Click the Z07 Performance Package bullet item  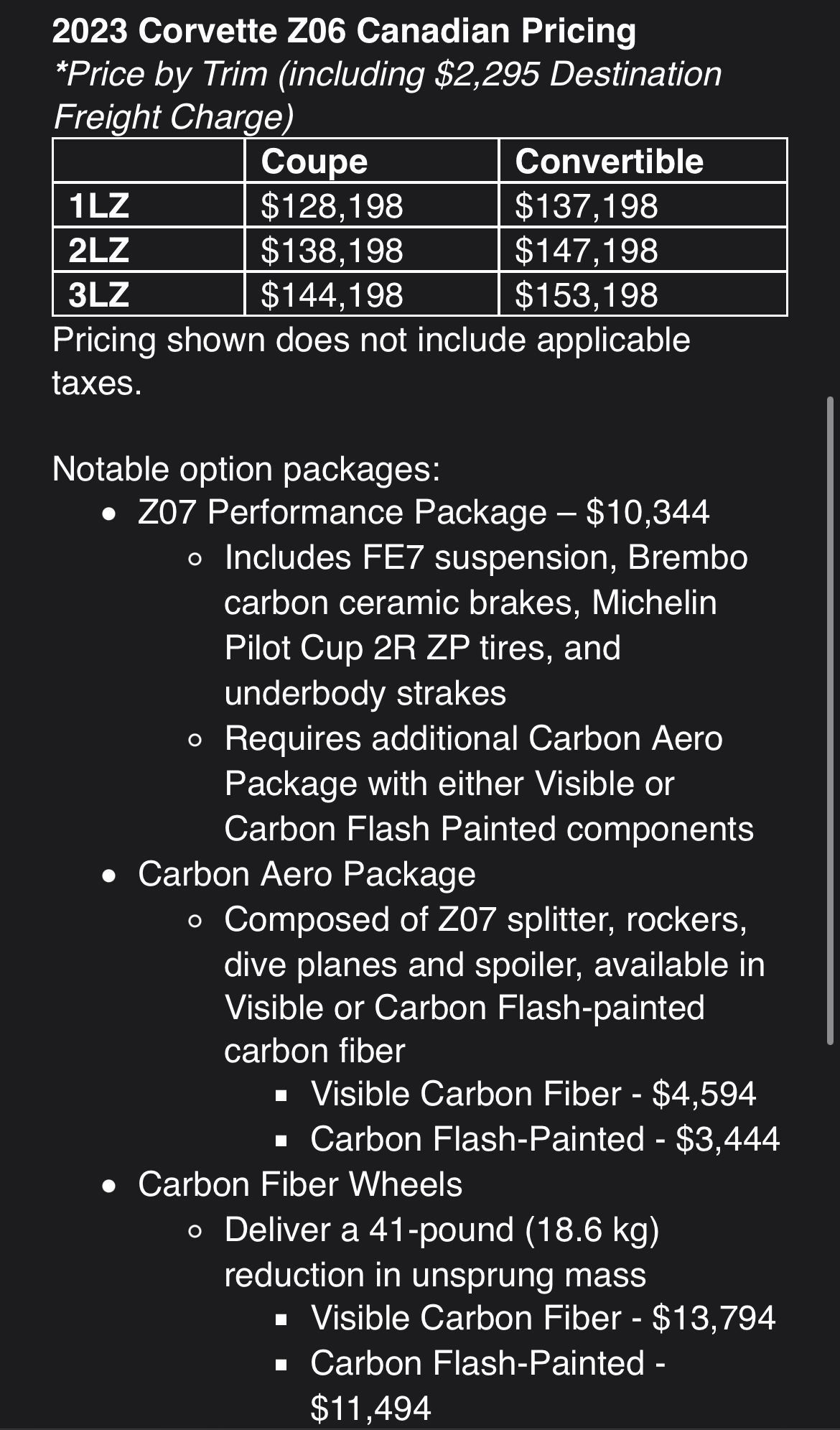pos(423,513)
